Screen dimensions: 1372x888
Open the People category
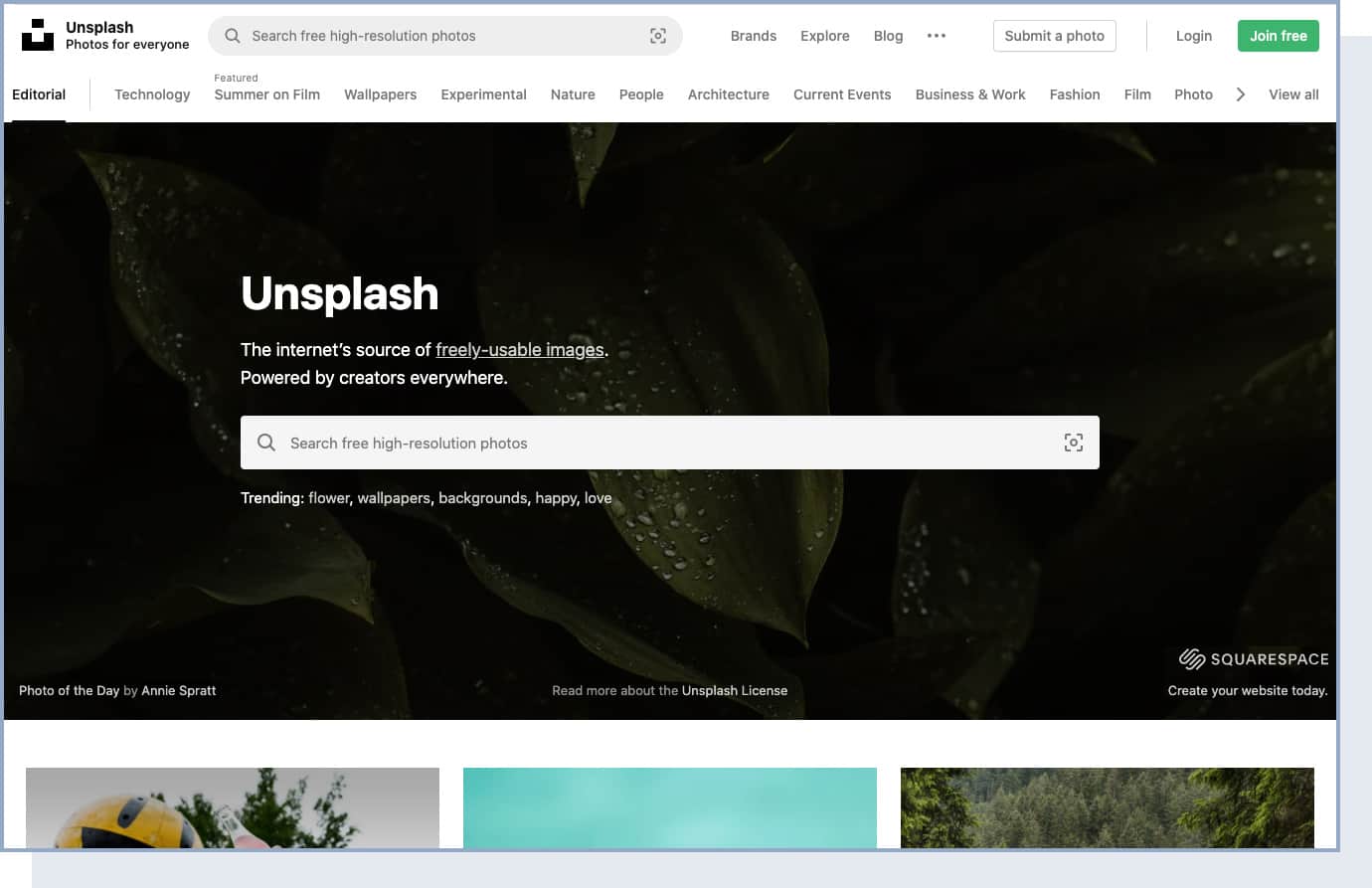pos(641,94)
